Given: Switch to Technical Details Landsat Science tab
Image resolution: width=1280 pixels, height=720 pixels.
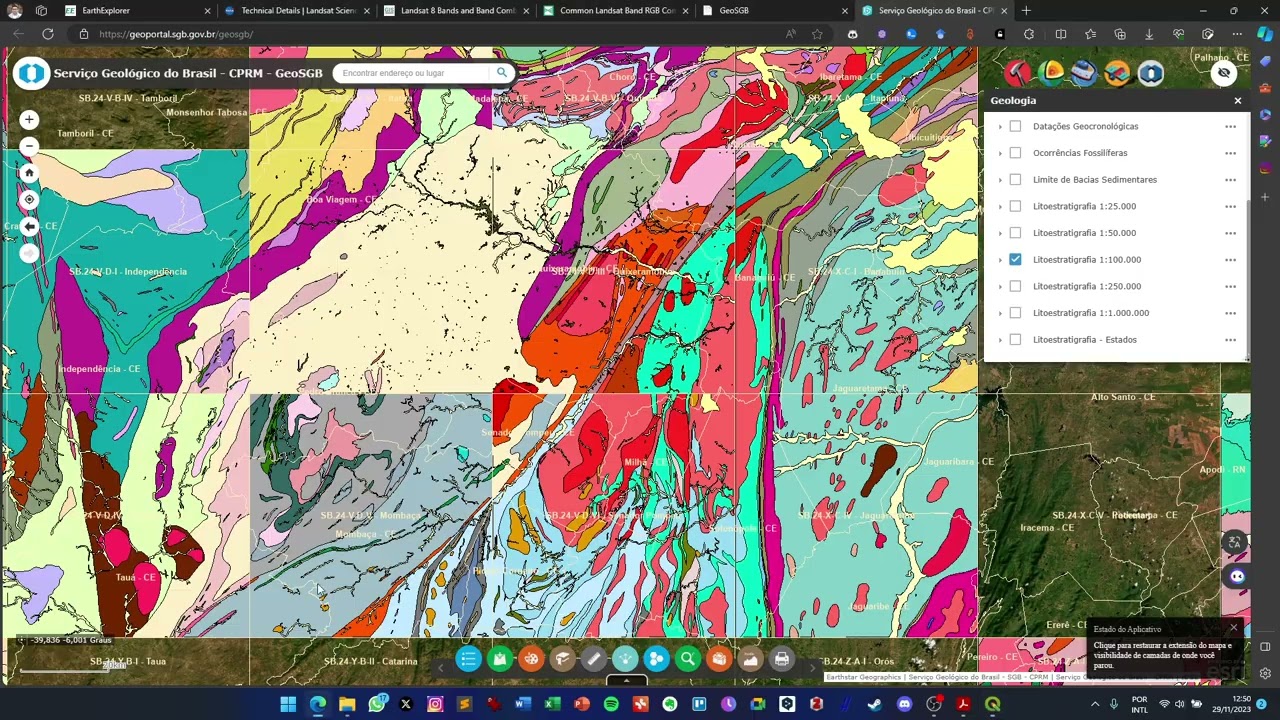Looking at the screenshot, I should click(296, 11).
